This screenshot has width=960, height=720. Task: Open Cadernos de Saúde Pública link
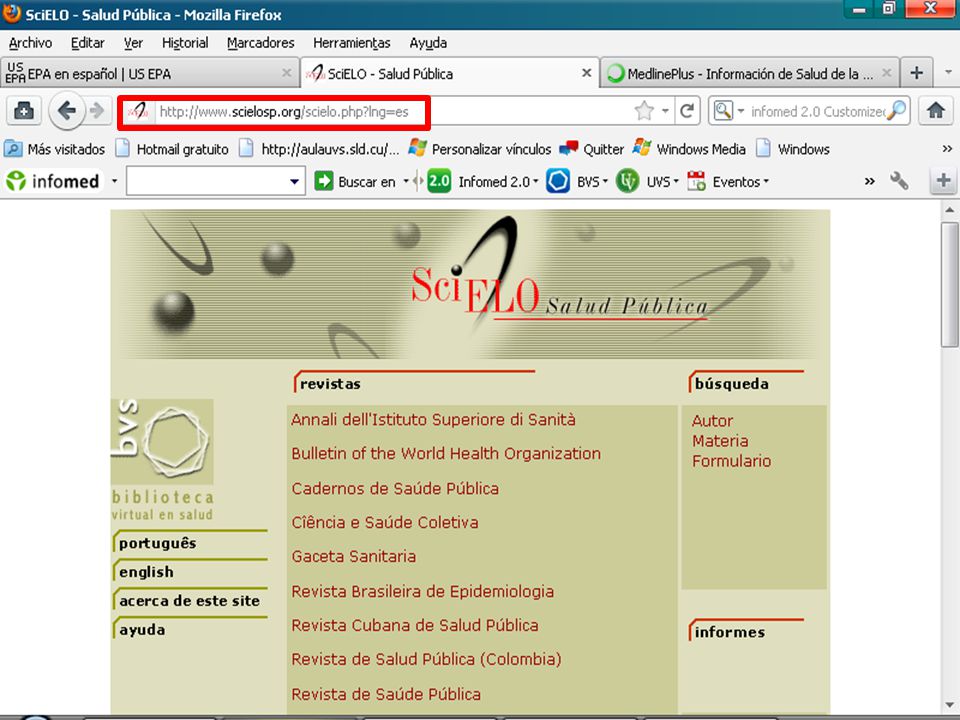coord(395,489)
